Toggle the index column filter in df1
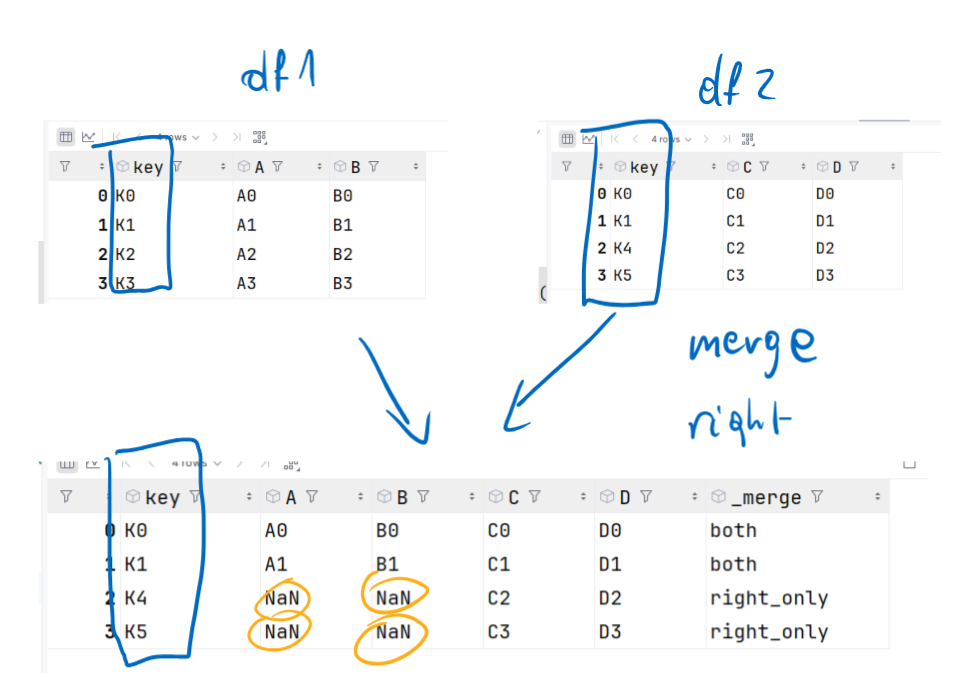This screenshot has width=966, height=693. coord(65,167)
